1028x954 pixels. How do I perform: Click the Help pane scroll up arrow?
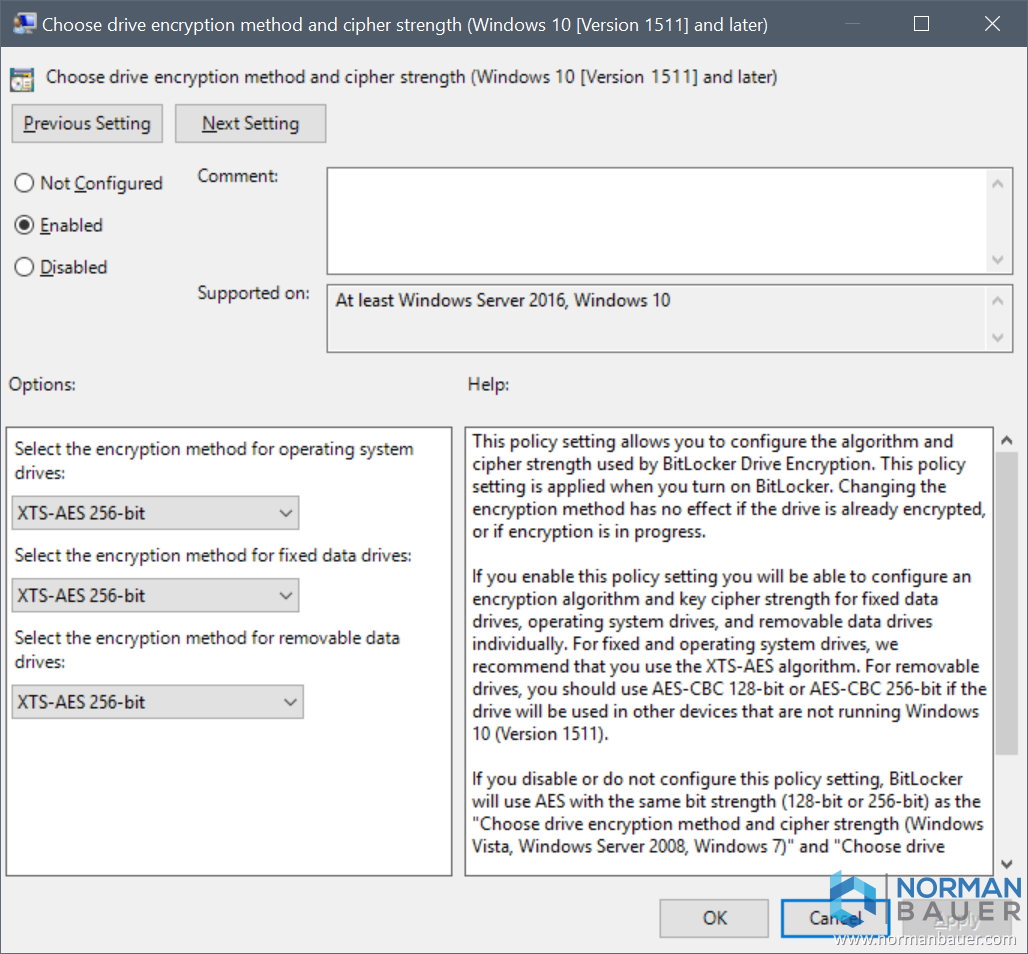(1007, 441)
